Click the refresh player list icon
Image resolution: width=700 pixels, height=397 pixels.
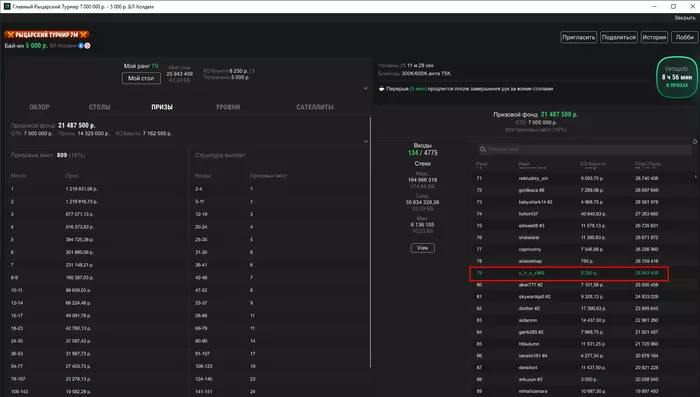tap(695, 142)
